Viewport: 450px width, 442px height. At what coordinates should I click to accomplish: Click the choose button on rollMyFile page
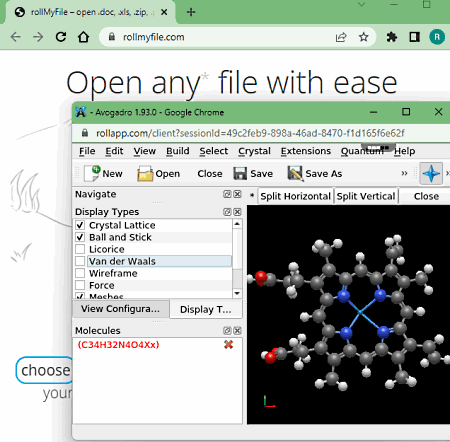click(45, 370)
